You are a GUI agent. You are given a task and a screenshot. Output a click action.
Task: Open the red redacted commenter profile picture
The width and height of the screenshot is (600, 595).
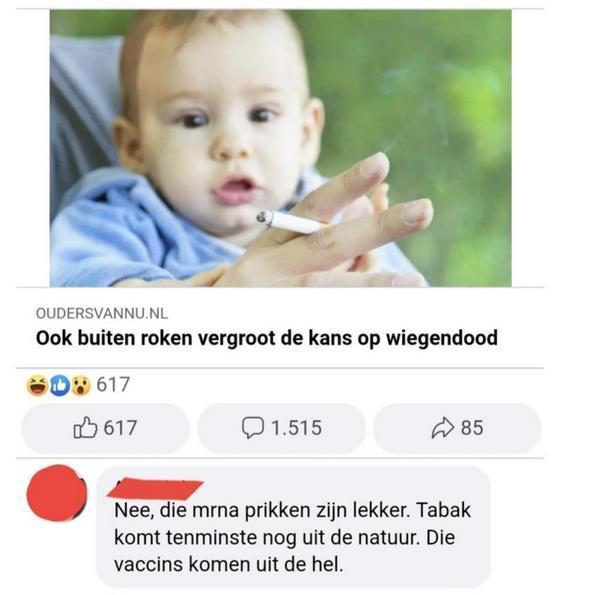(57, 493)
